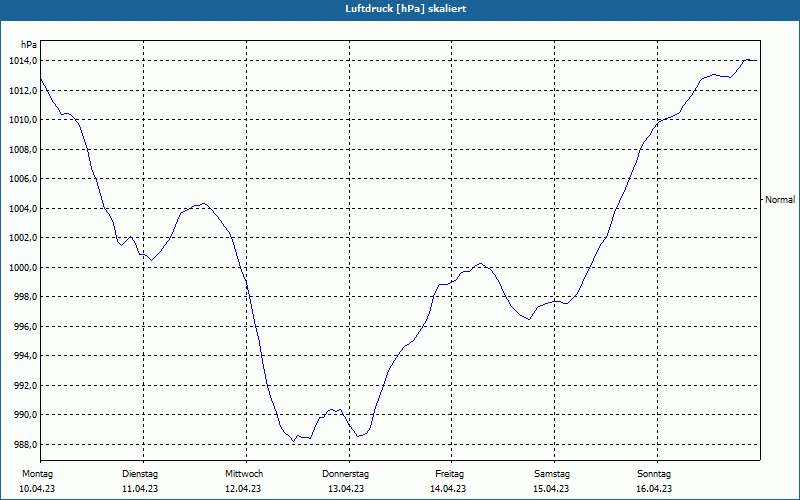Click the 994,0 y-axis value
Viewport: 800px width, 500px height.
[24, 356]
